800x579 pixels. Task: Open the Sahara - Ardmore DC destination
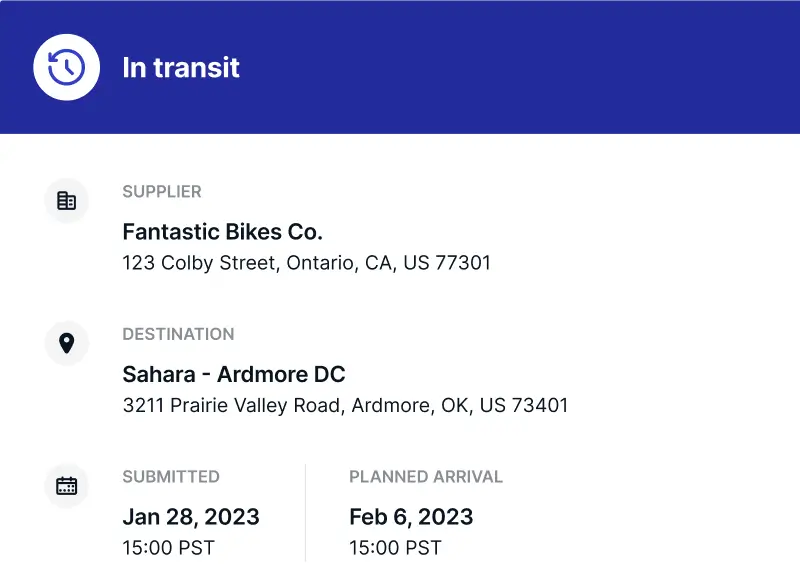pyautogui.click(x=233, y=375)
